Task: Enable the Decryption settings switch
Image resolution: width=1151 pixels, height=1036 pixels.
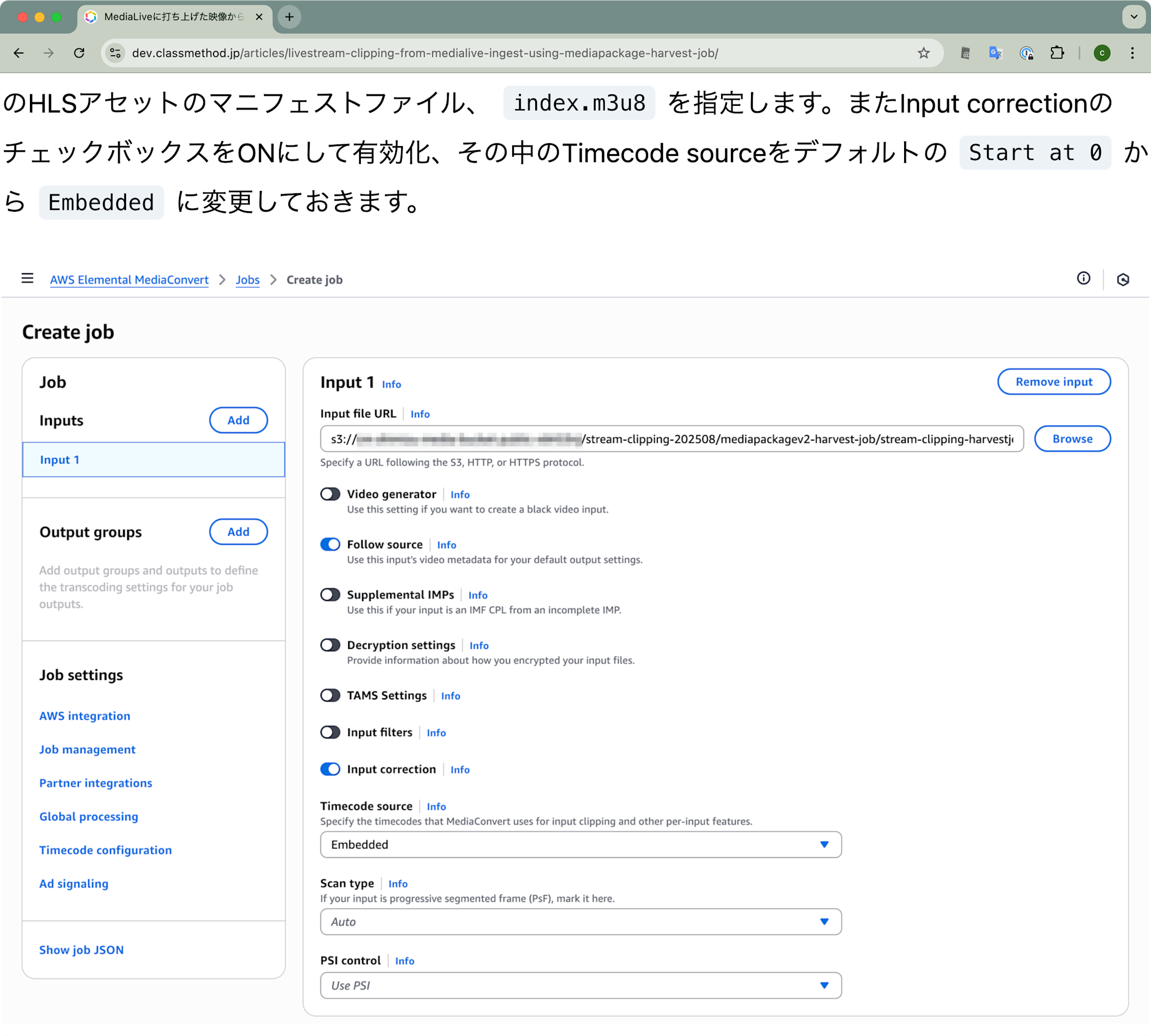Action: (330, 645)
